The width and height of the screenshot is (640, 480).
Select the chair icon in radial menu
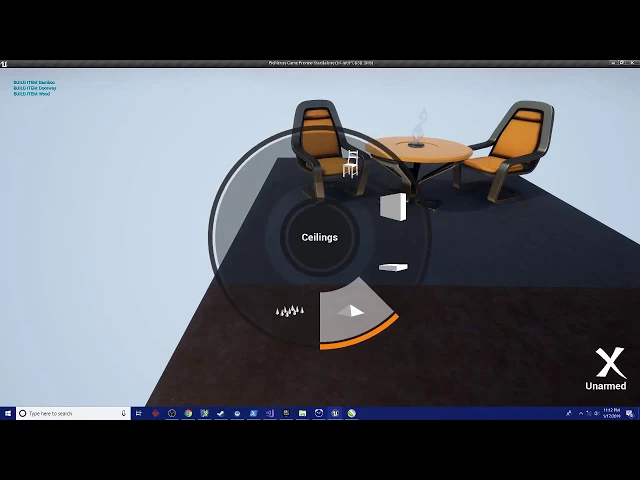coord(351,164)
